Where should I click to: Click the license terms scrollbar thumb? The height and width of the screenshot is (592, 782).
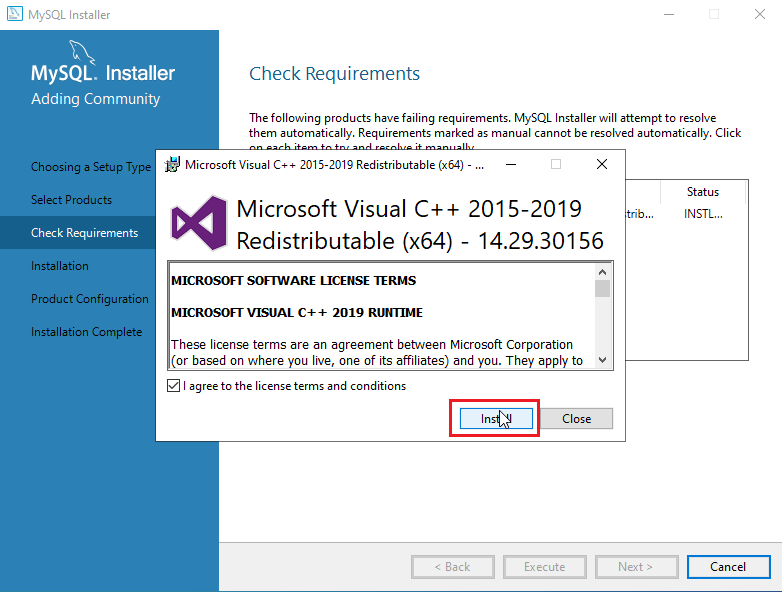(x=602, y=289)
